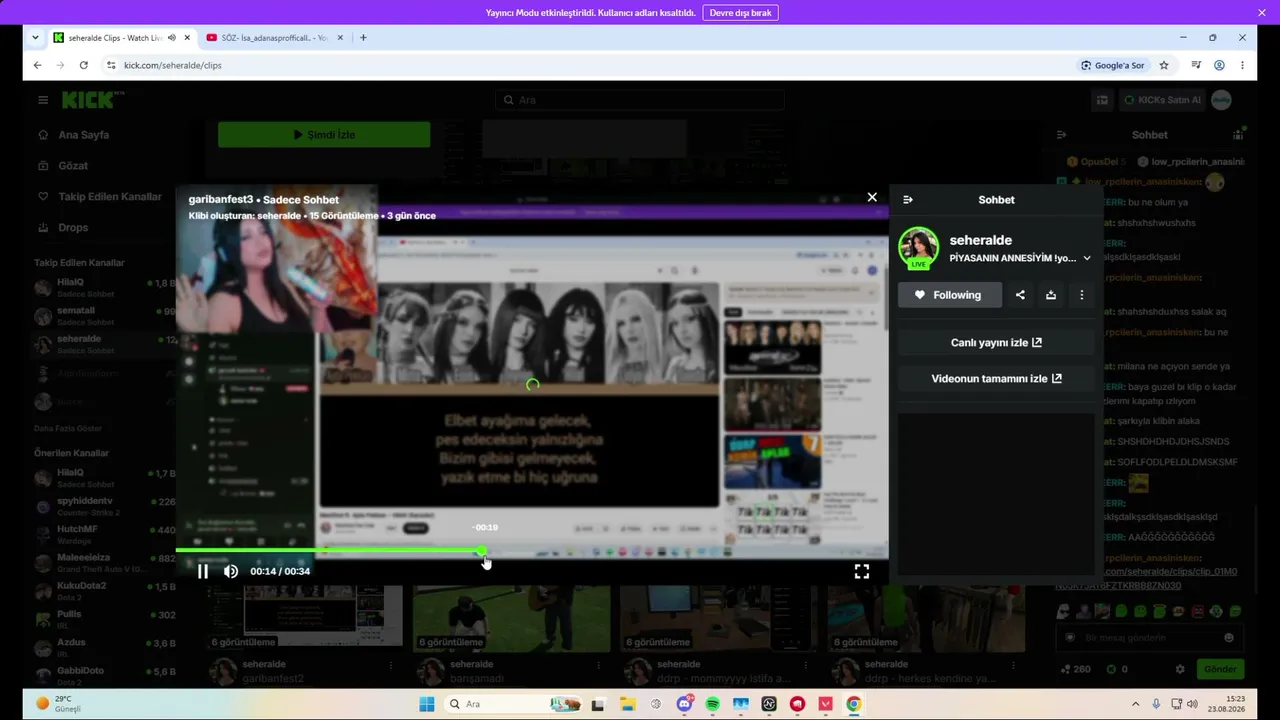Download the clip with the download icon
The image size is (1280, 720).
[x=1051, y=295]
